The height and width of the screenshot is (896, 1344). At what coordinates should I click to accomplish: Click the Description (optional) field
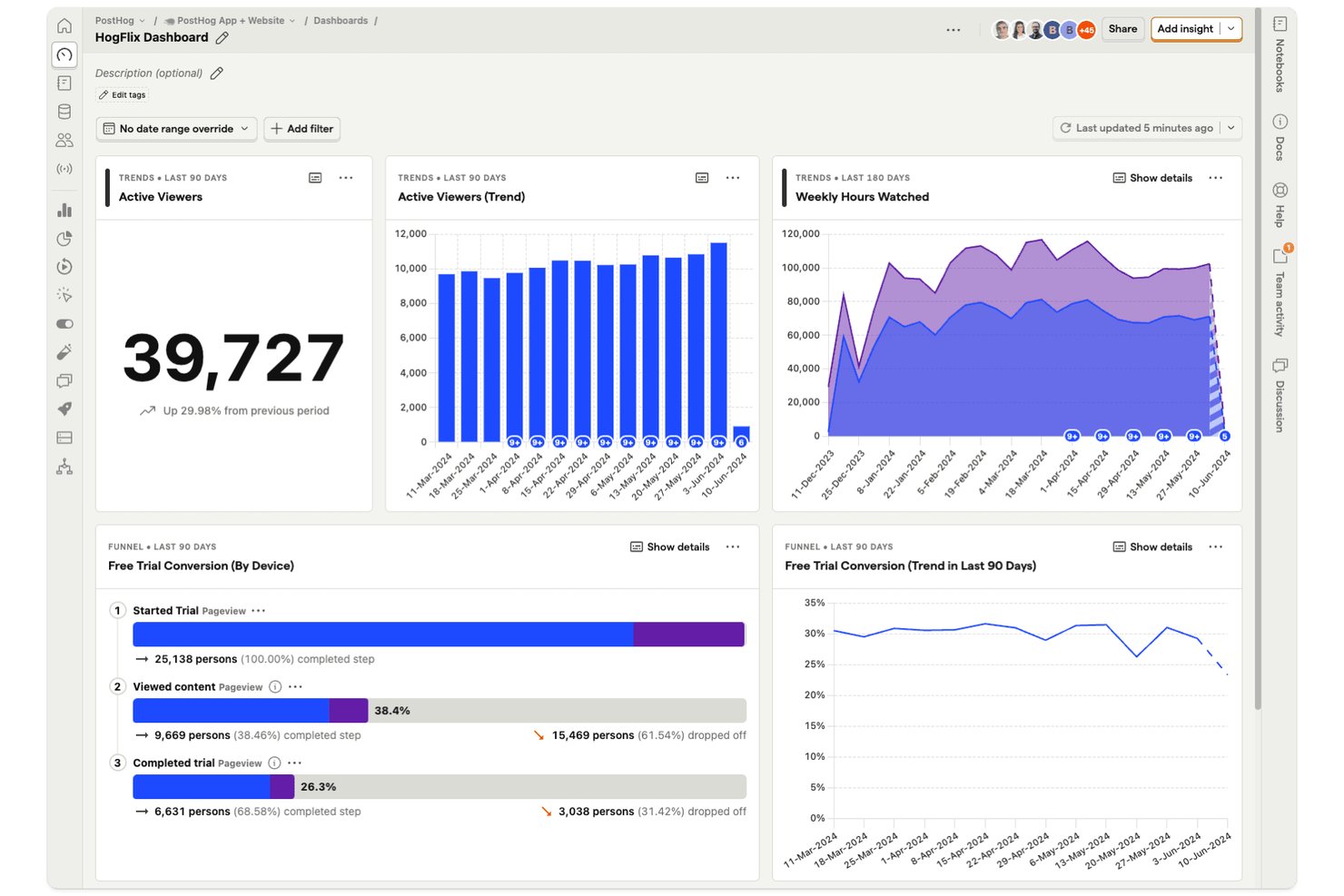coord(149,74)
